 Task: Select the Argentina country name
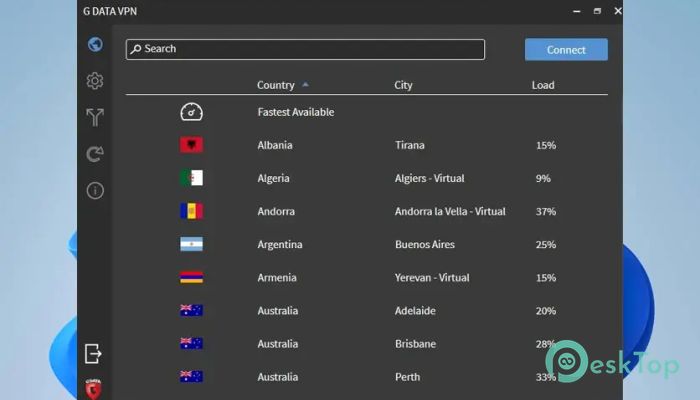(280, 244)
